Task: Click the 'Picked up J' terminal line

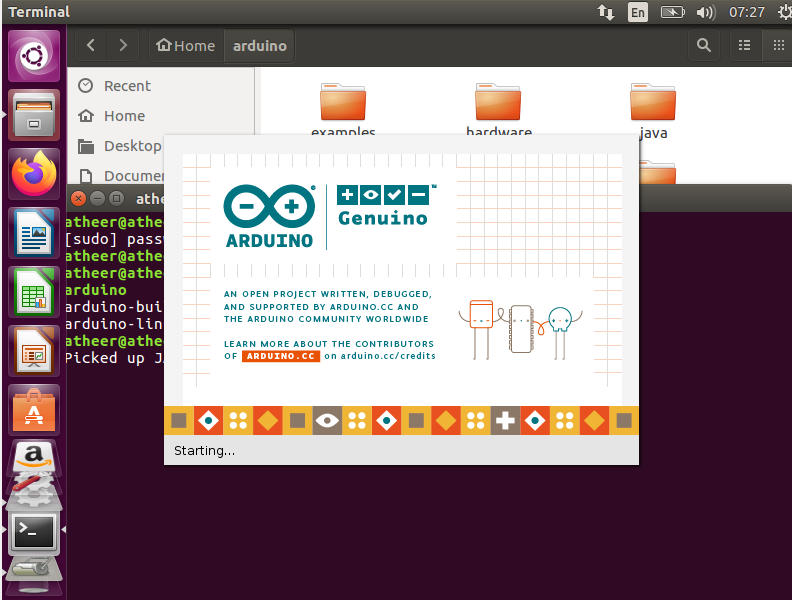Action: pos(114,358)
